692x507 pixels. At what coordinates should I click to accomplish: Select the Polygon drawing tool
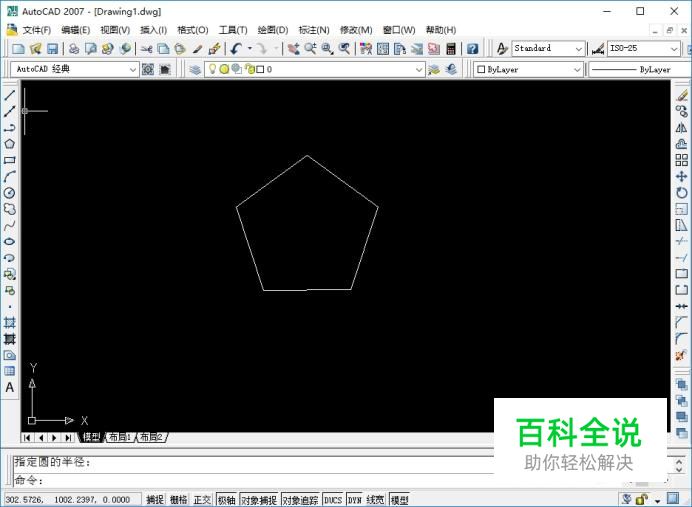pos(10,144)
